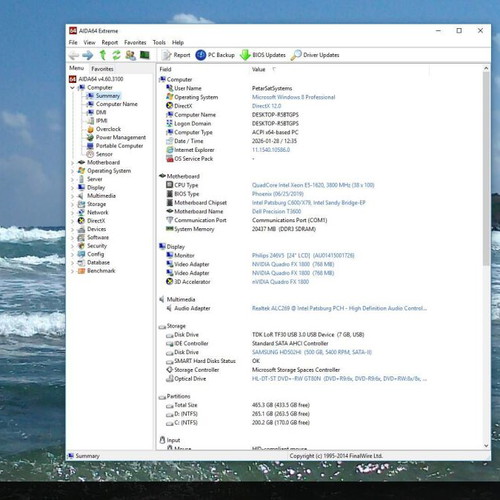The height and width of the screenshot is (500, 500).
Task: Open the Tools menu
Action: [x=159, y=42]
